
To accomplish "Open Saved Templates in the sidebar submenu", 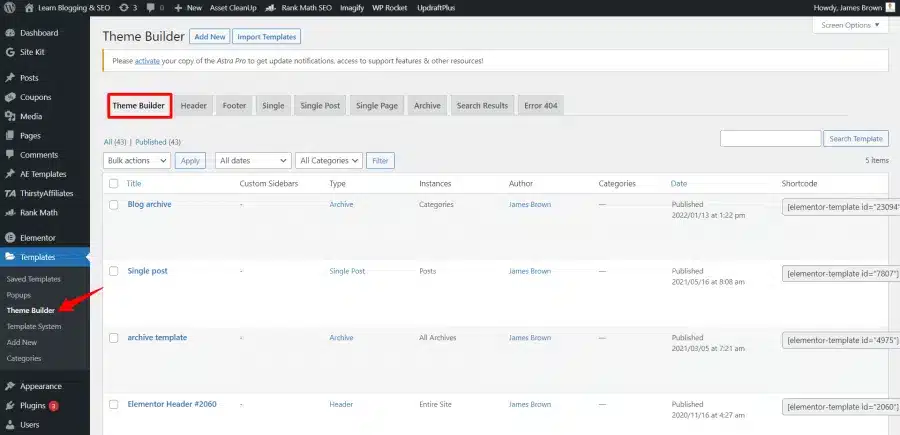I will (x=33, y=279).
